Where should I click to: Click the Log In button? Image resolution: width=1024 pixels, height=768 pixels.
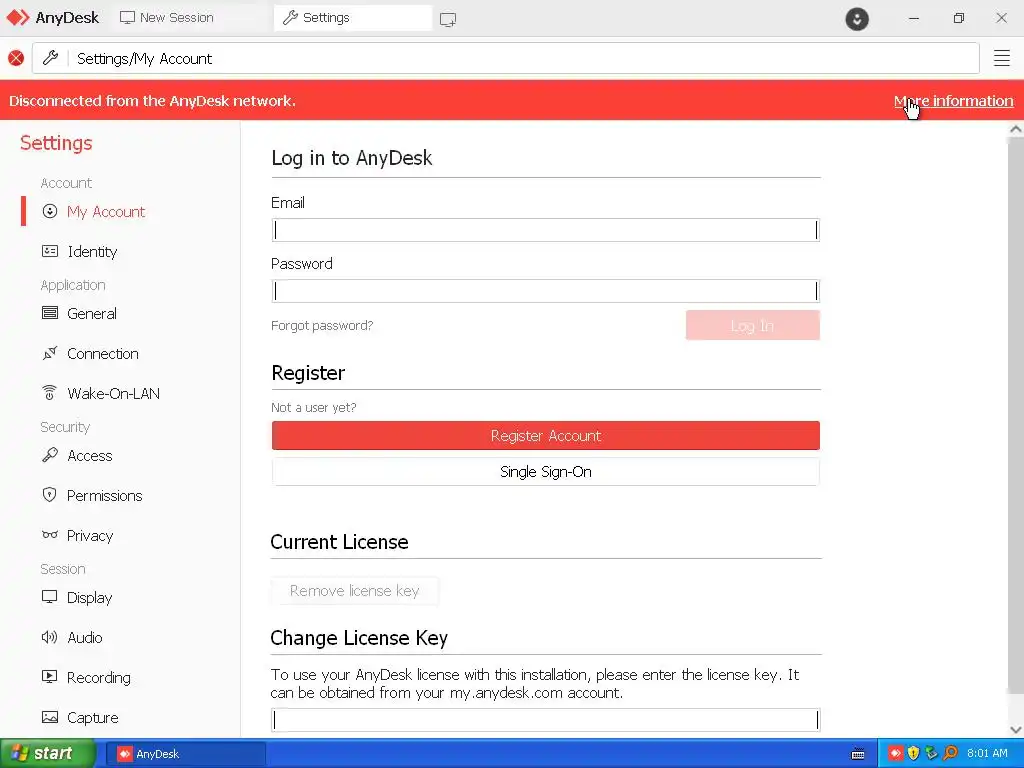(x=752, y=325)
